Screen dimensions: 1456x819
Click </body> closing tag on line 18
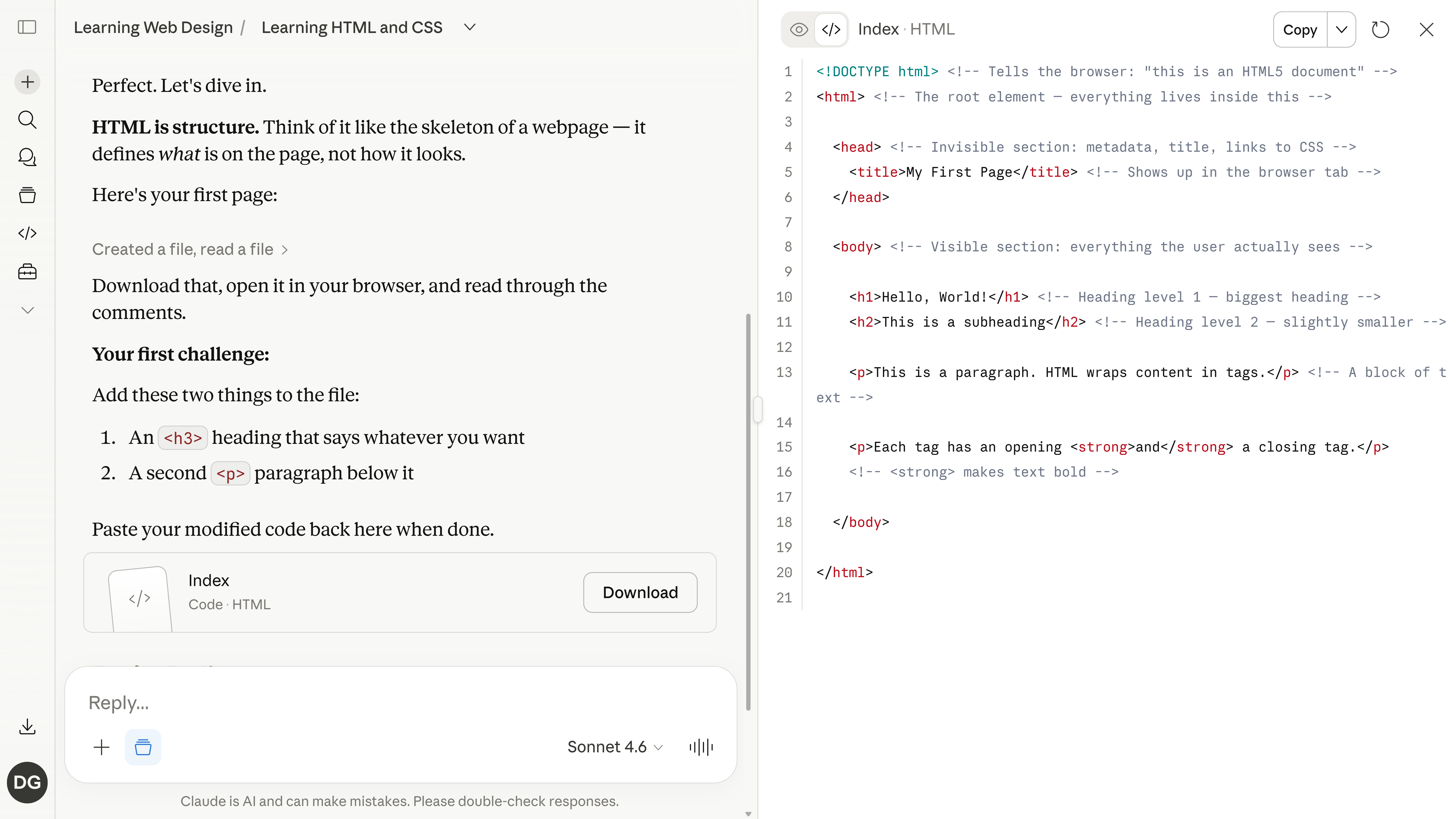pyautogui.click(x=861, y=522)
